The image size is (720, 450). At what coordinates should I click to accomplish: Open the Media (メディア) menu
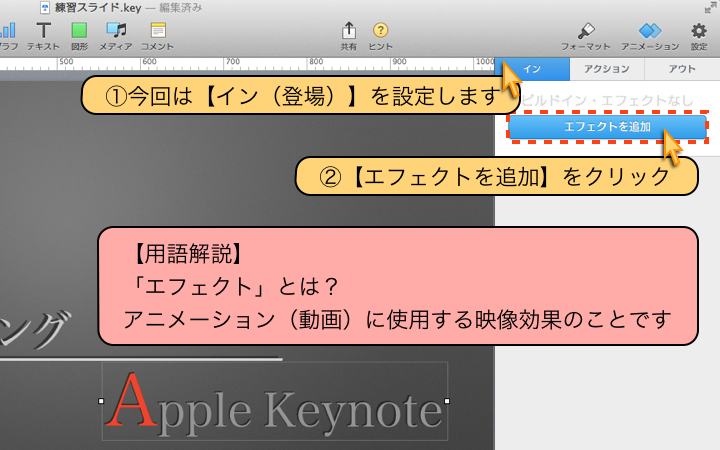click(x=116, y=36)
